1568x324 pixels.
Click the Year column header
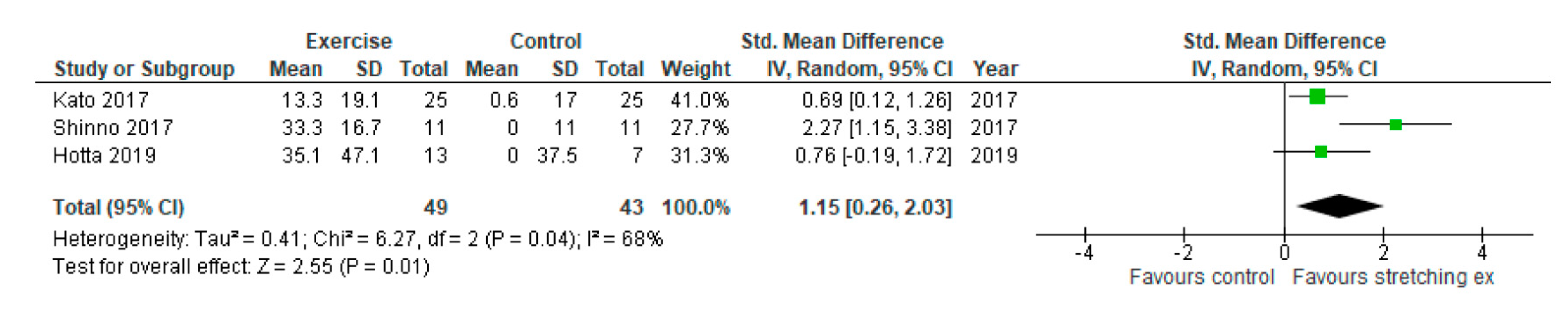[994, 69]
